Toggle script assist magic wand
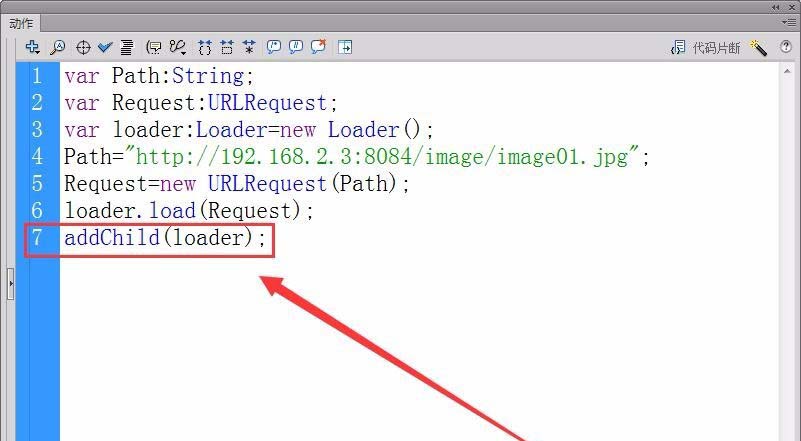801x441 pixels. 758,48
